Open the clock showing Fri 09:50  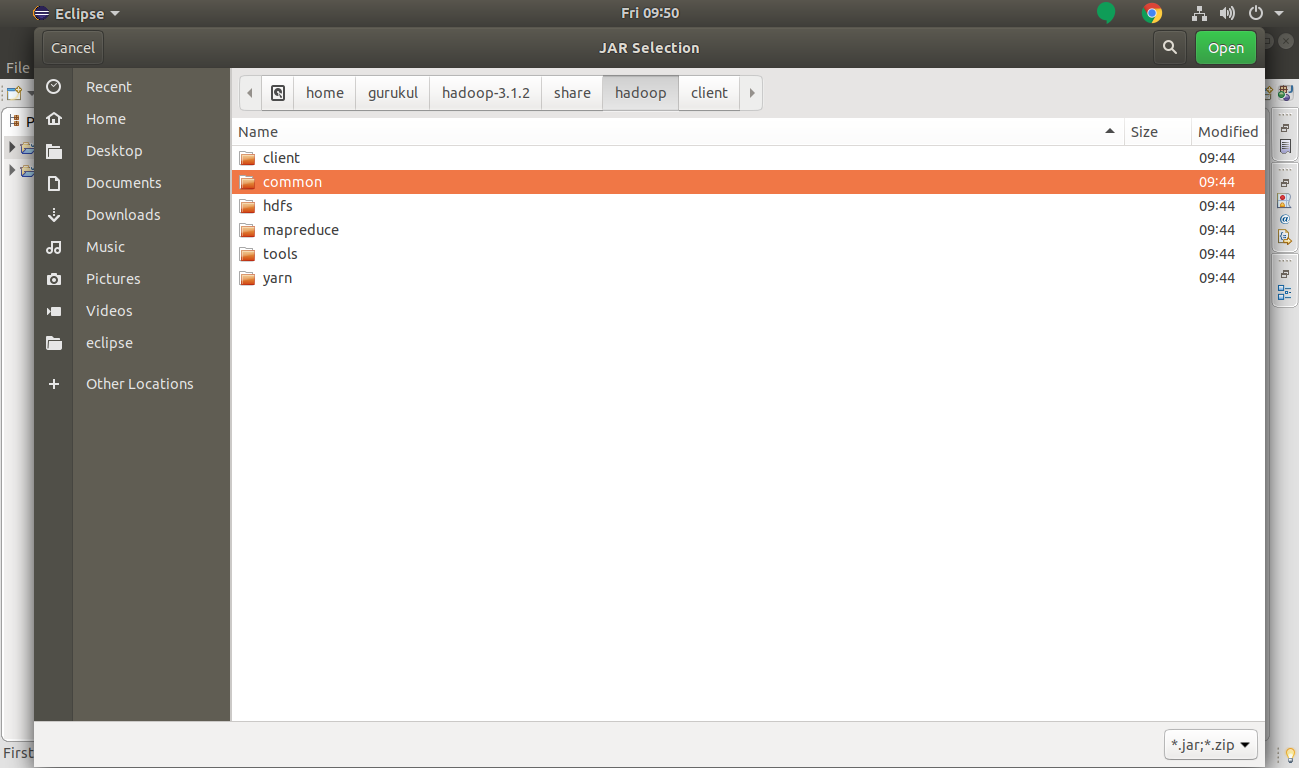tap(650, 14)
